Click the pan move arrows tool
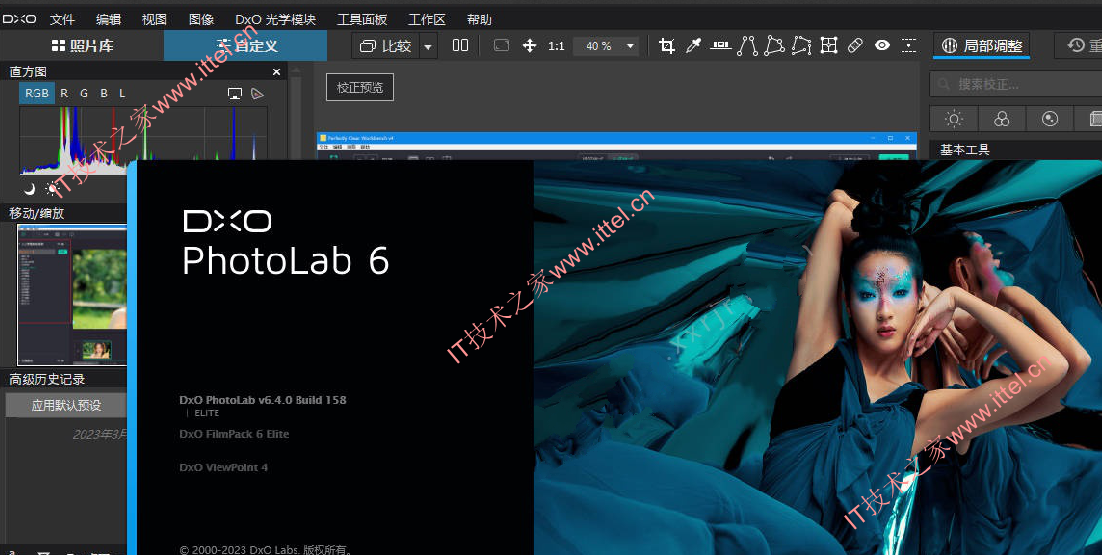The height and width of the screenshot is (555, 1102). (530, 46)
